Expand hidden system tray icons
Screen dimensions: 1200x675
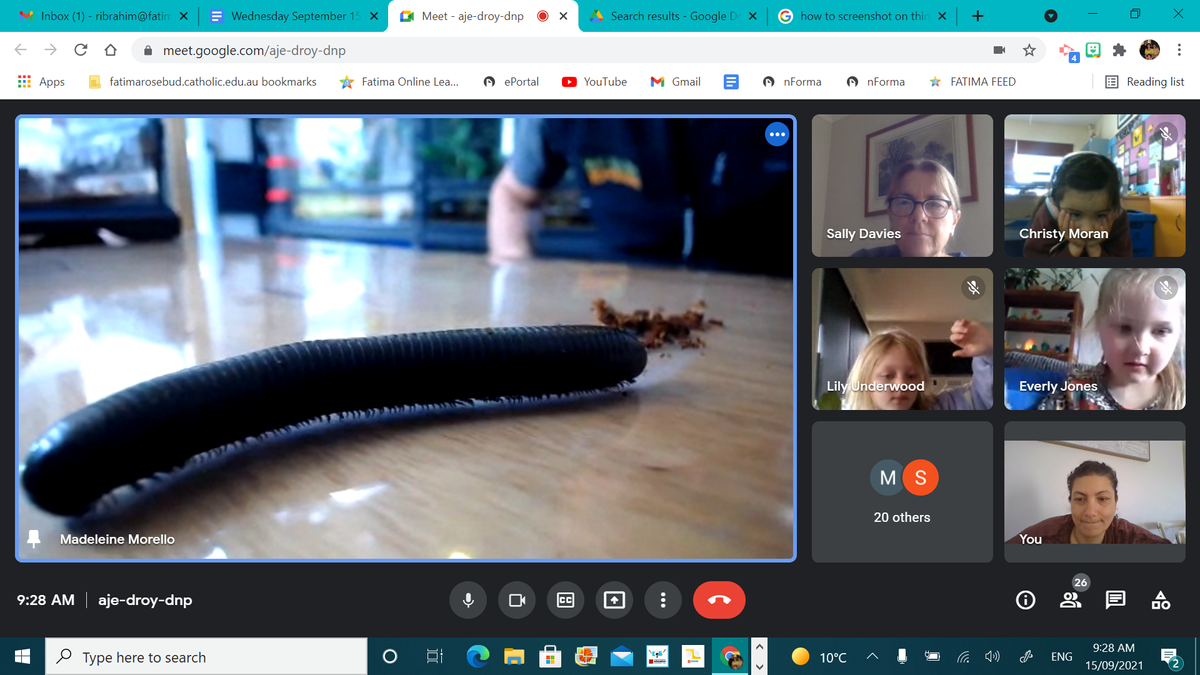[872, 657]
